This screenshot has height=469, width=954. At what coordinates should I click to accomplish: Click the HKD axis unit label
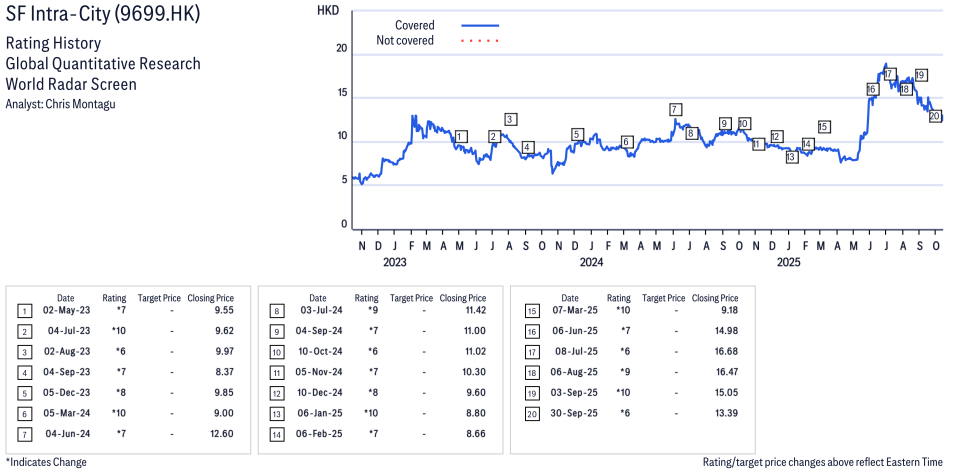point(327,10)
